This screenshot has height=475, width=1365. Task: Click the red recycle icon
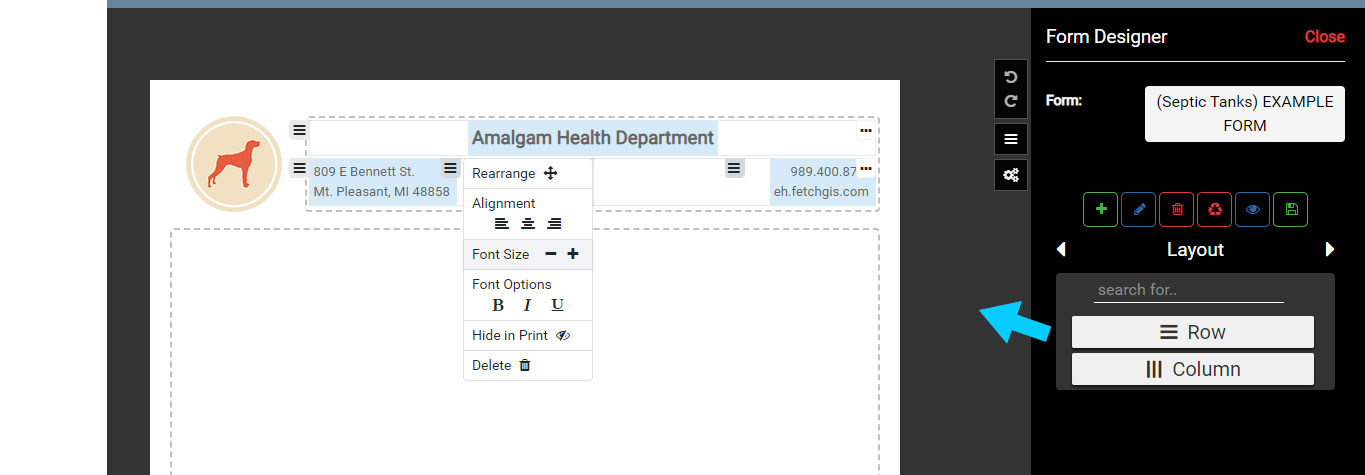(1214, 209)
